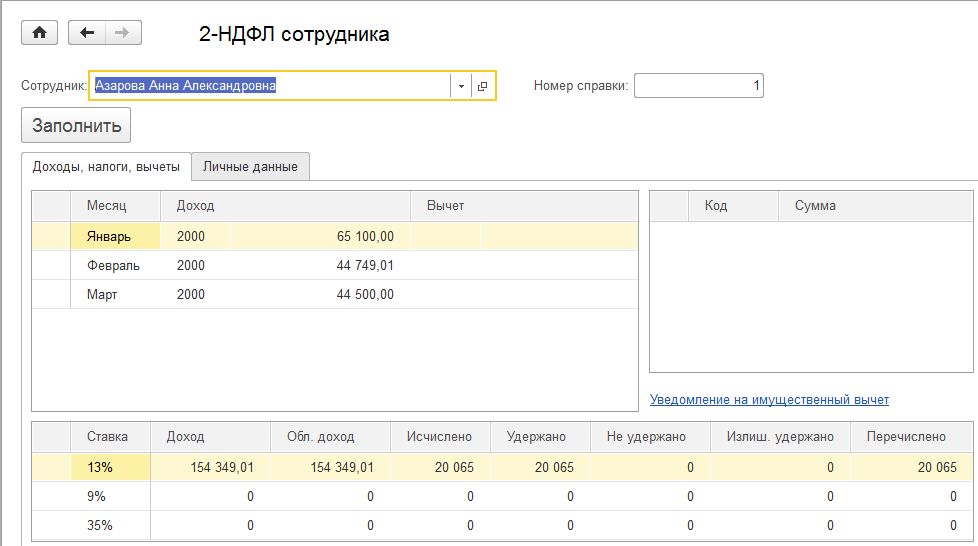
Task: Switch to the Личные данные tab
Action: coord(250,167)
